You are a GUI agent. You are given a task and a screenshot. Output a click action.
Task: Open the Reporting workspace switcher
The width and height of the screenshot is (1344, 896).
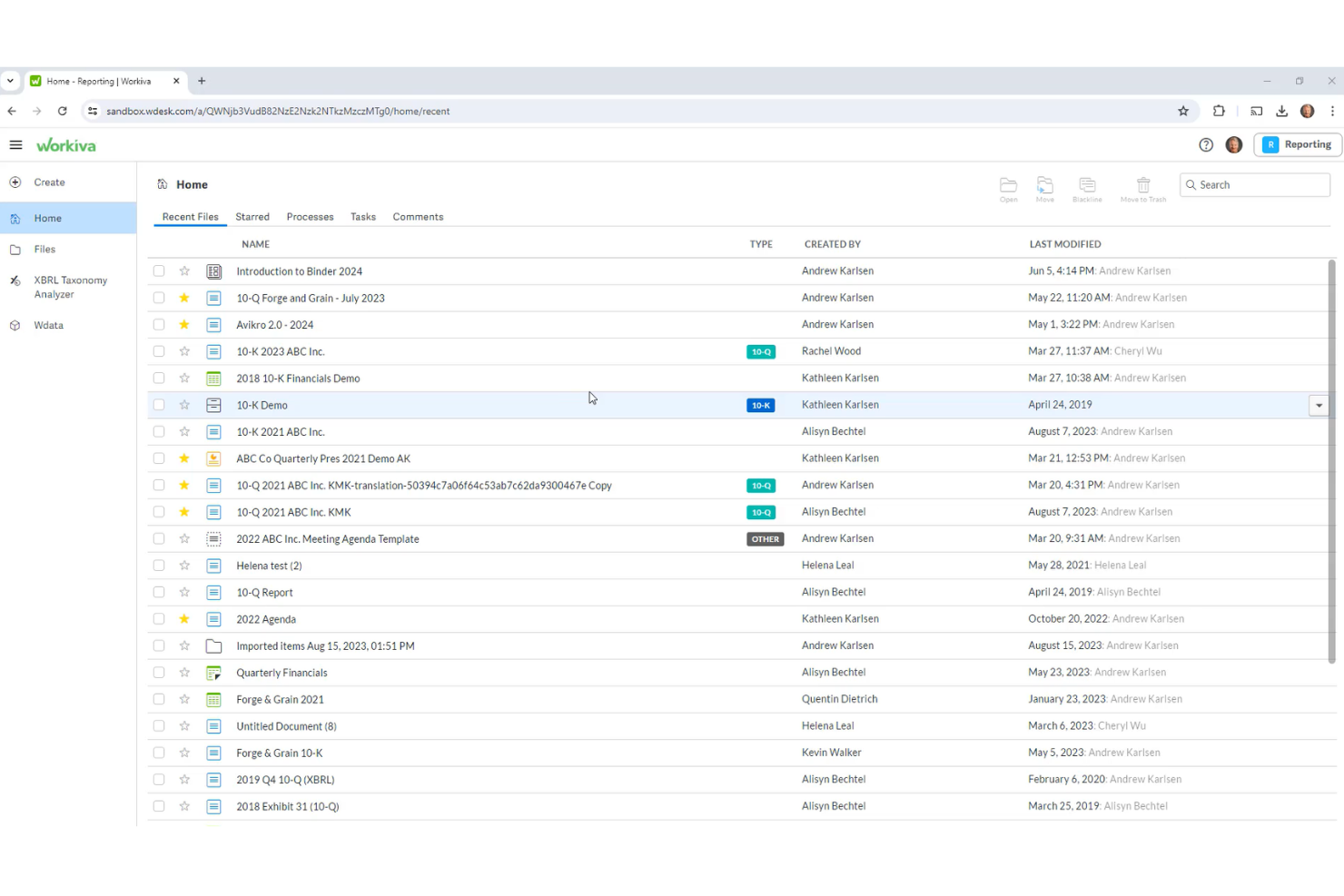(x=1297, y=144)
